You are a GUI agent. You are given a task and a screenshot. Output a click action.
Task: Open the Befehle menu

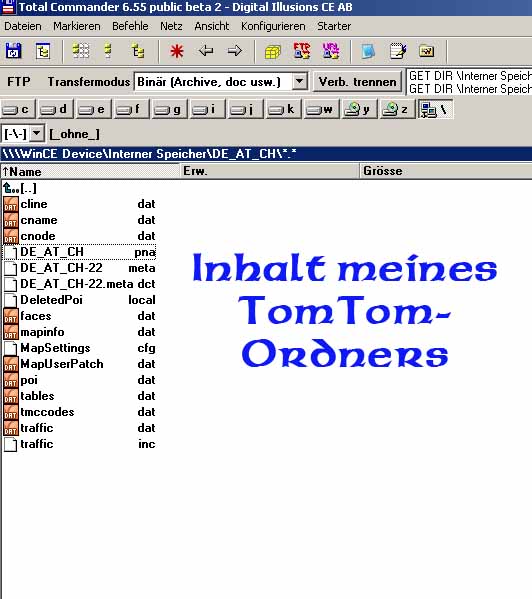click(130, 26)
